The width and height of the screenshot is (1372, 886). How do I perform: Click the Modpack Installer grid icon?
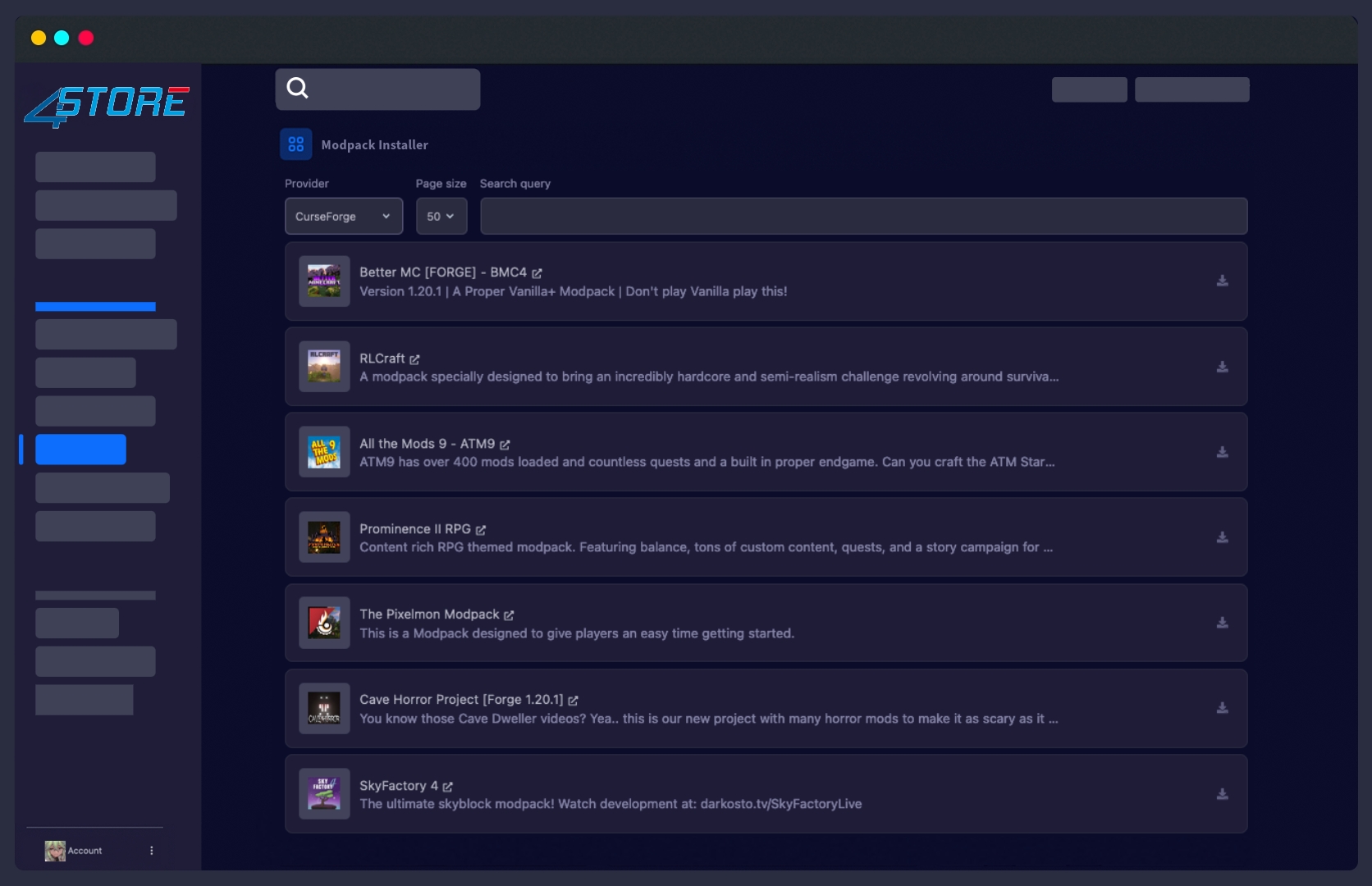tap(295, 144)
